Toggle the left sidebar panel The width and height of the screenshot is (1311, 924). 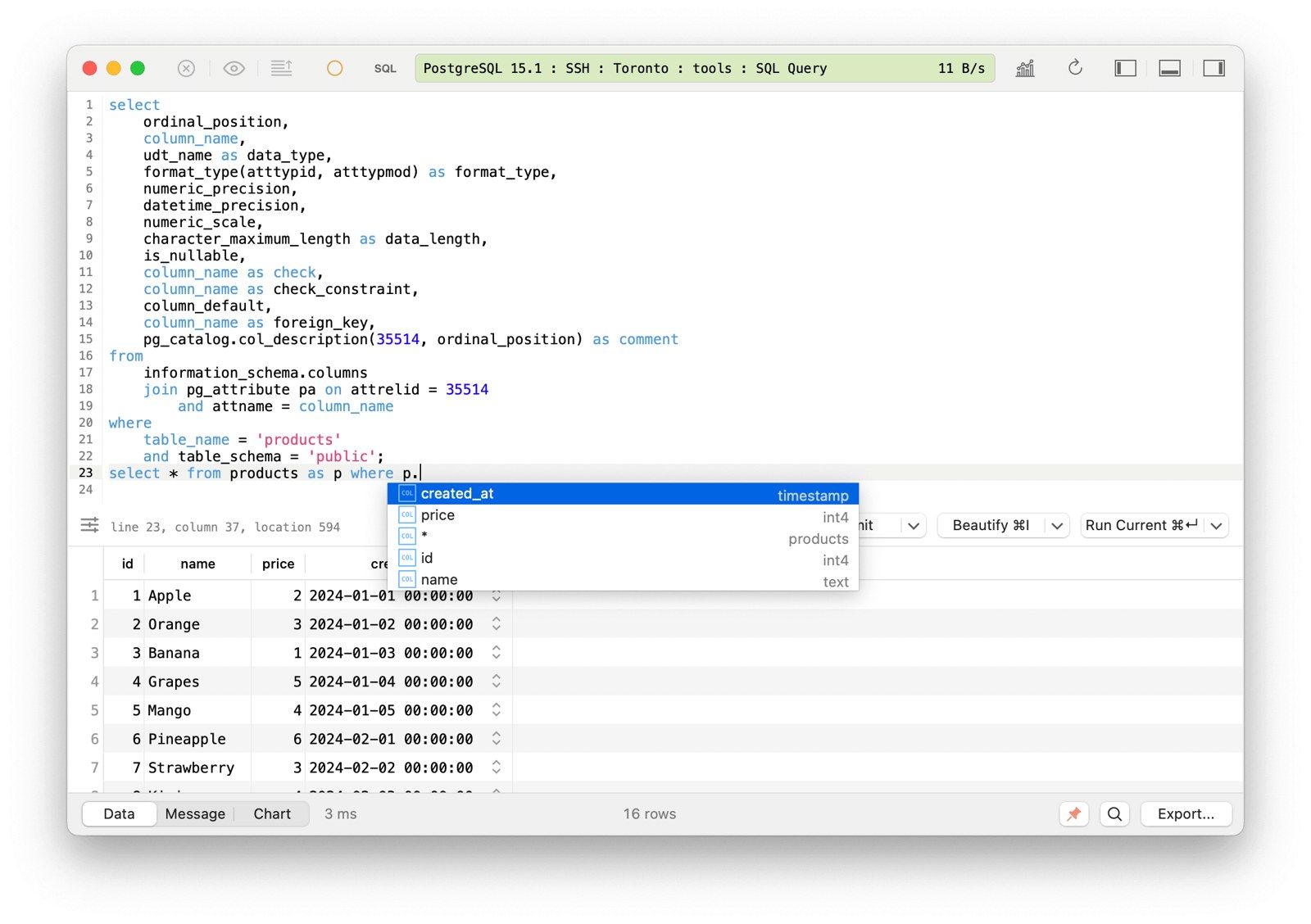pos(1125,69)
